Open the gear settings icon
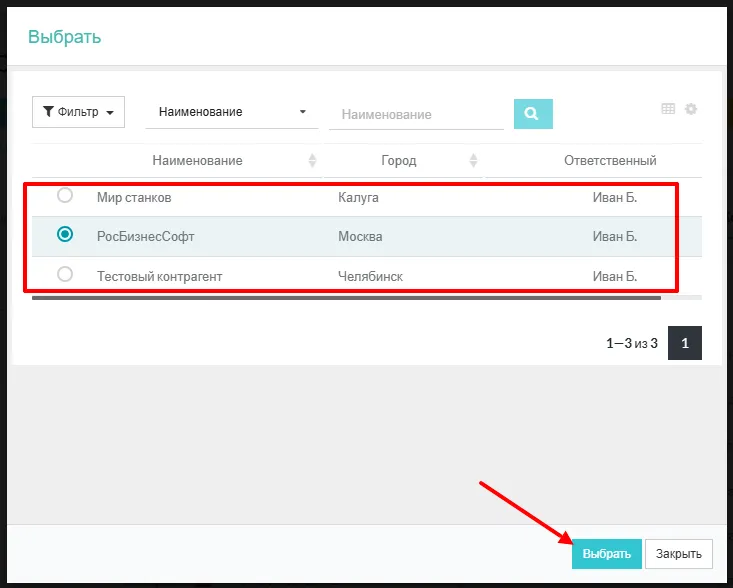This screenshot has height=588, width=733. (x=690, y=109)
